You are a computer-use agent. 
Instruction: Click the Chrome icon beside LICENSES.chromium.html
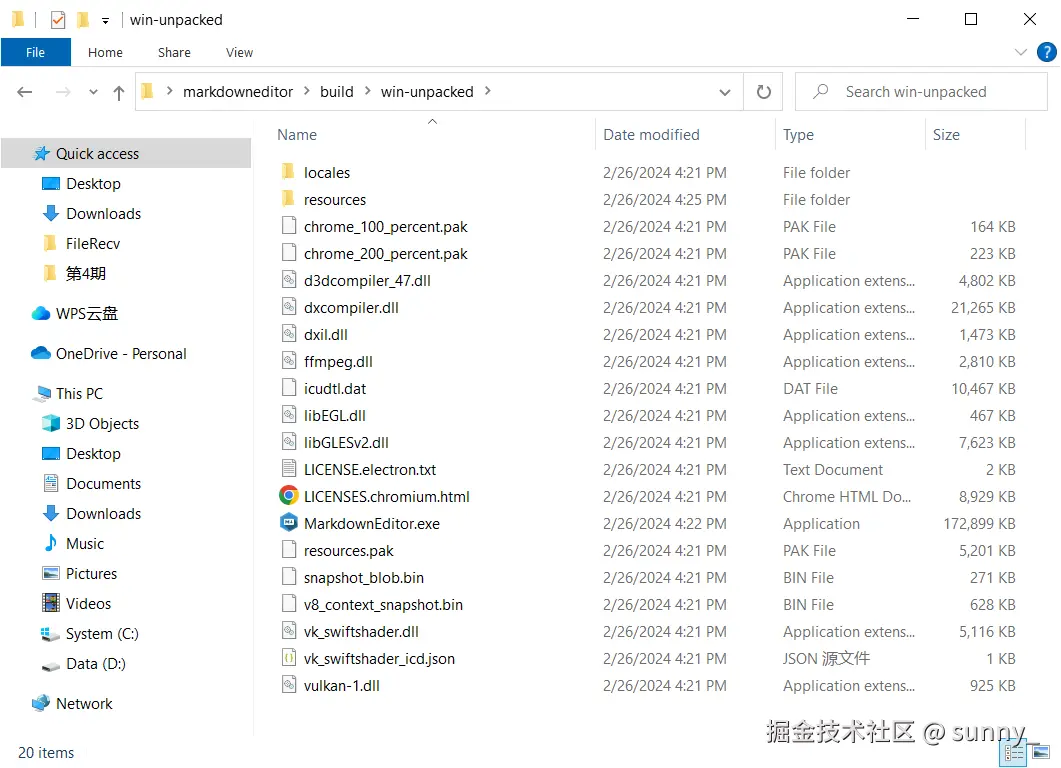click(x=289, y=496)
